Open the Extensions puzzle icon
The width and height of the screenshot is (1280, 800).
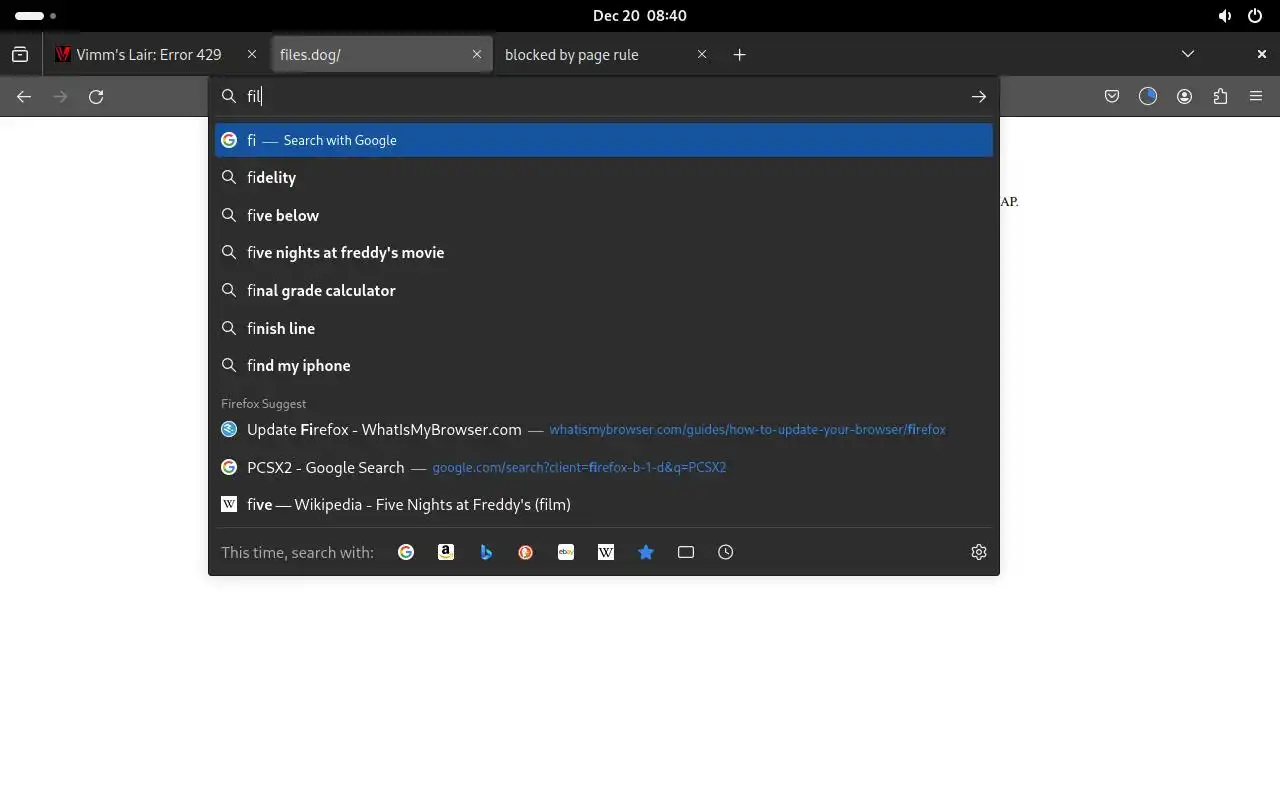[1220, 97]
